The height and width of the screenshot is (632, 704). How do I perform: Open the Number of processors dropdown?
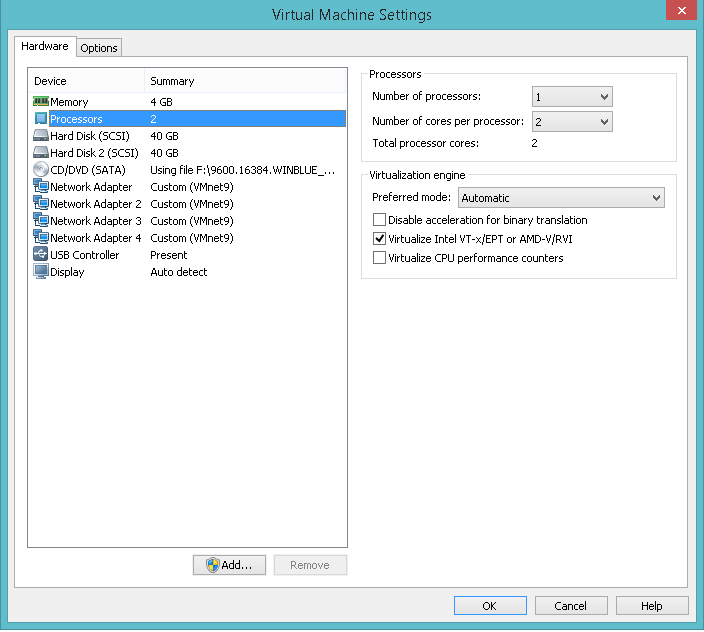coord(572,97)
